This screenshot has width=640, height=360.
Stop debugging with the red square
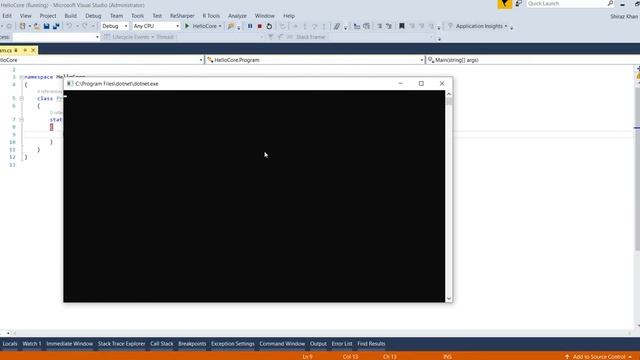click(x=260, y=26)
